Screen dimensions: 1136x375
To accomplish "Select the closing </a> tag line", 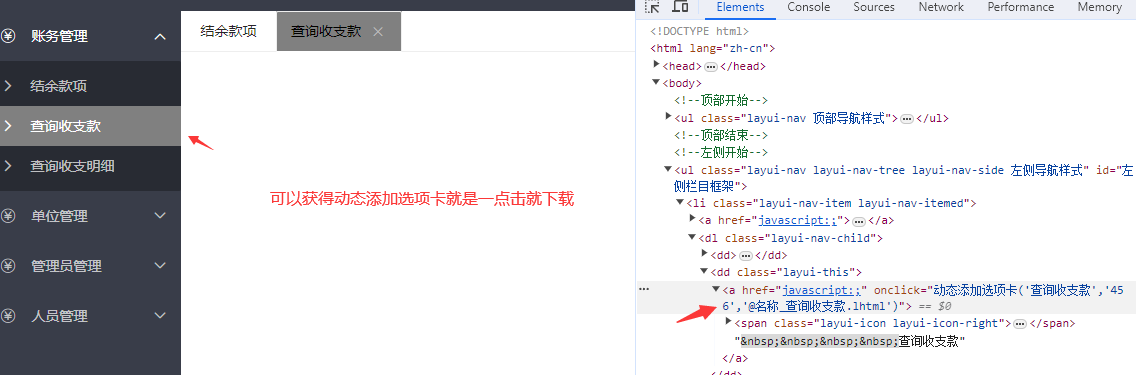I will pyautogui.click(x=735, y=358).
